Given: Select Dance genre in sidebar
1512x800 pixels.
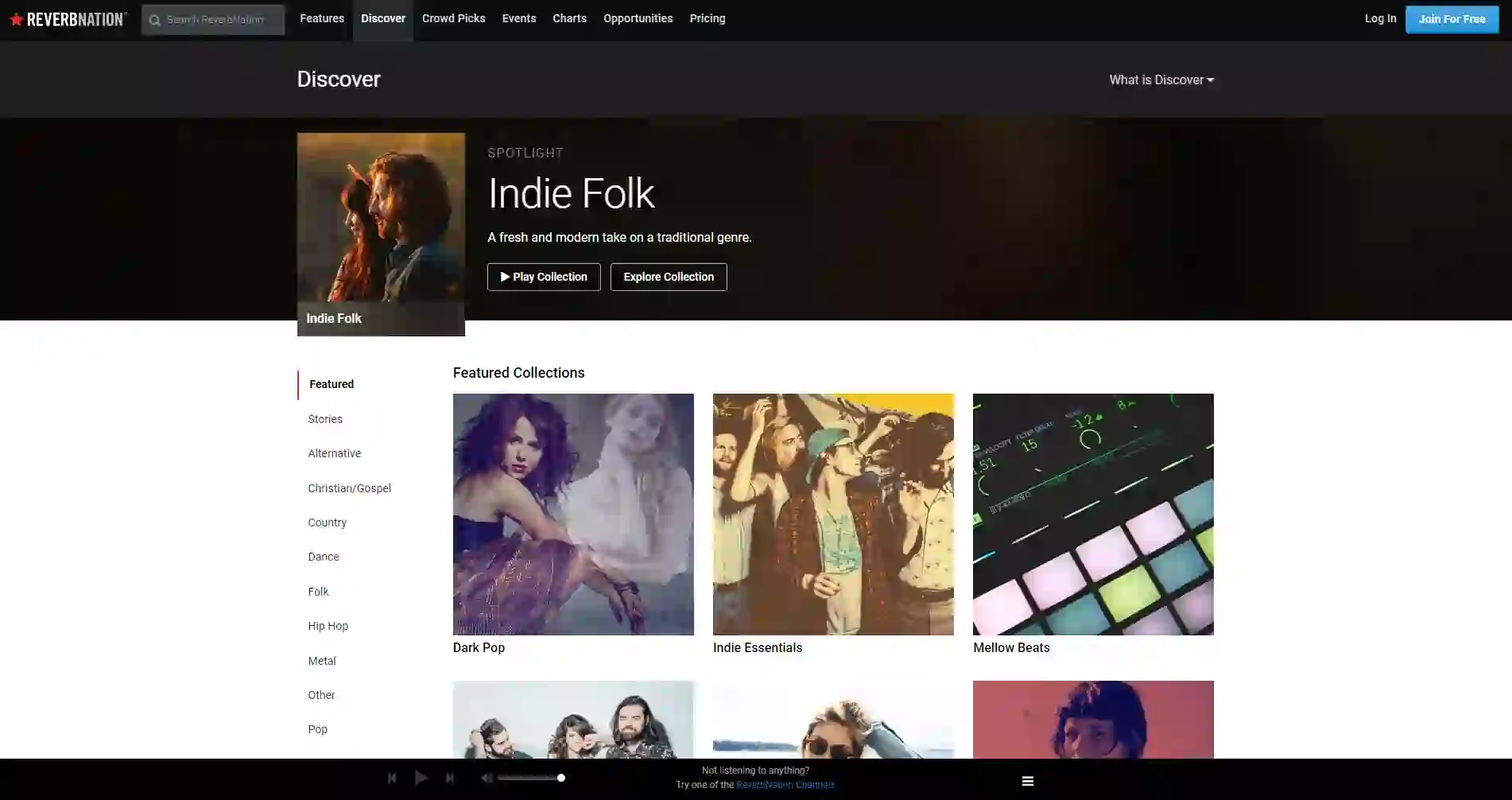Looking at the screenshot, I should click(324, 557).
